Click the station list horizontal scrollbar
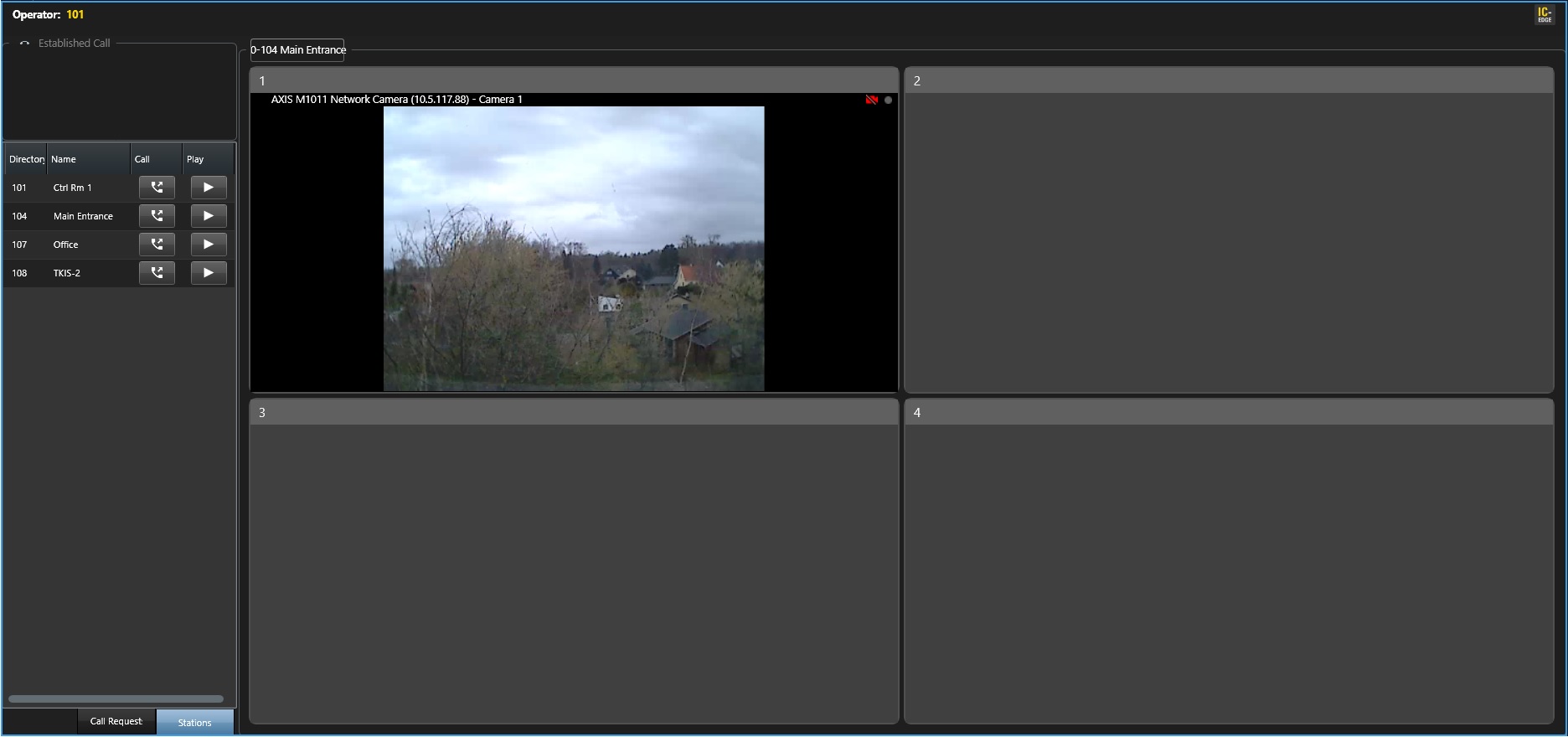 tap(116, 698)
